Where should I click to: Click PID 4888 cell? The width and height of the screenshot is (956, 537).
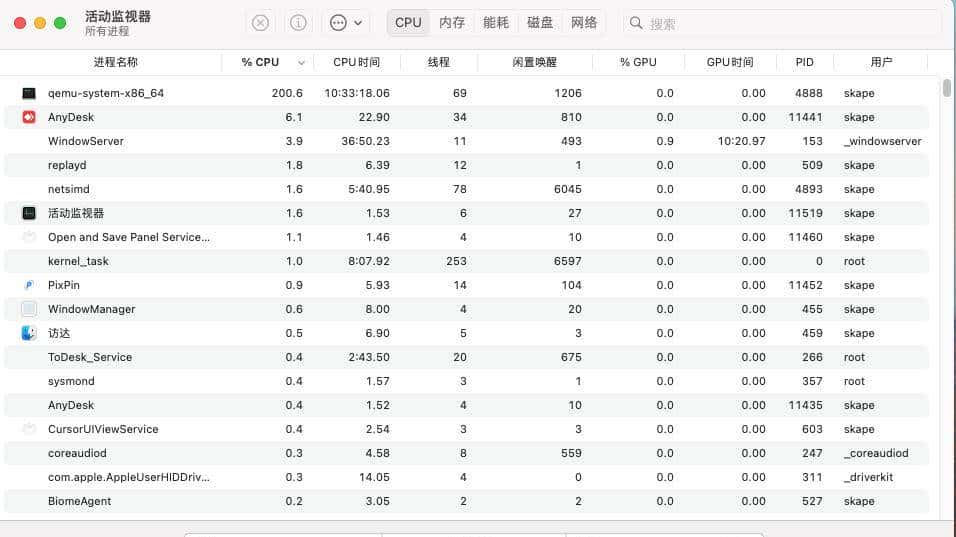pos(808,93)
